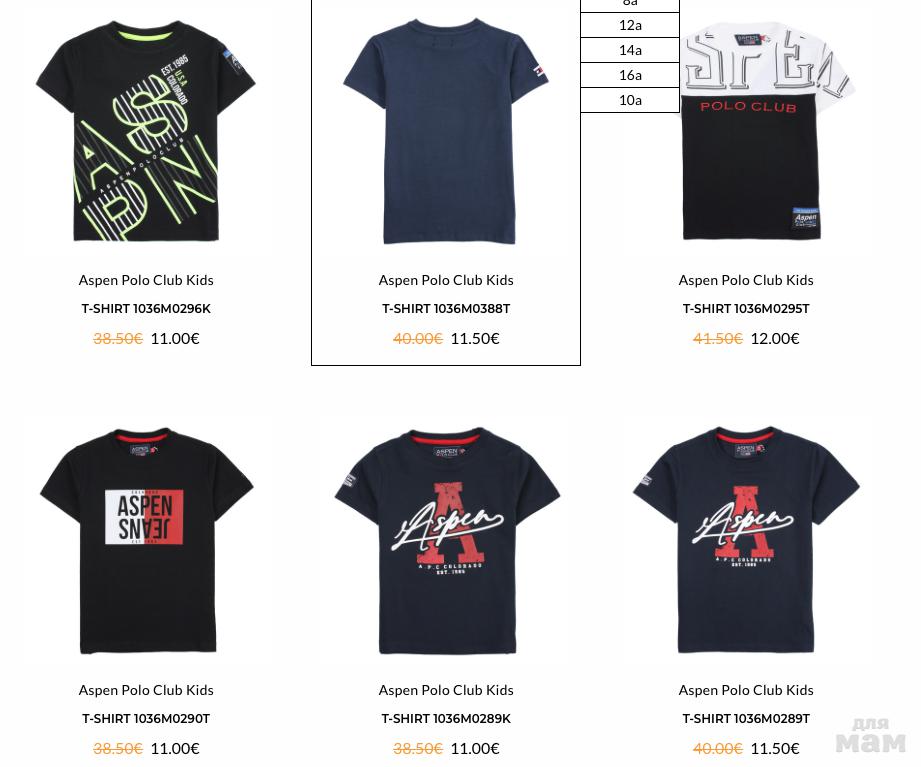Select size 10a in the size table

[x=630, y=100]
